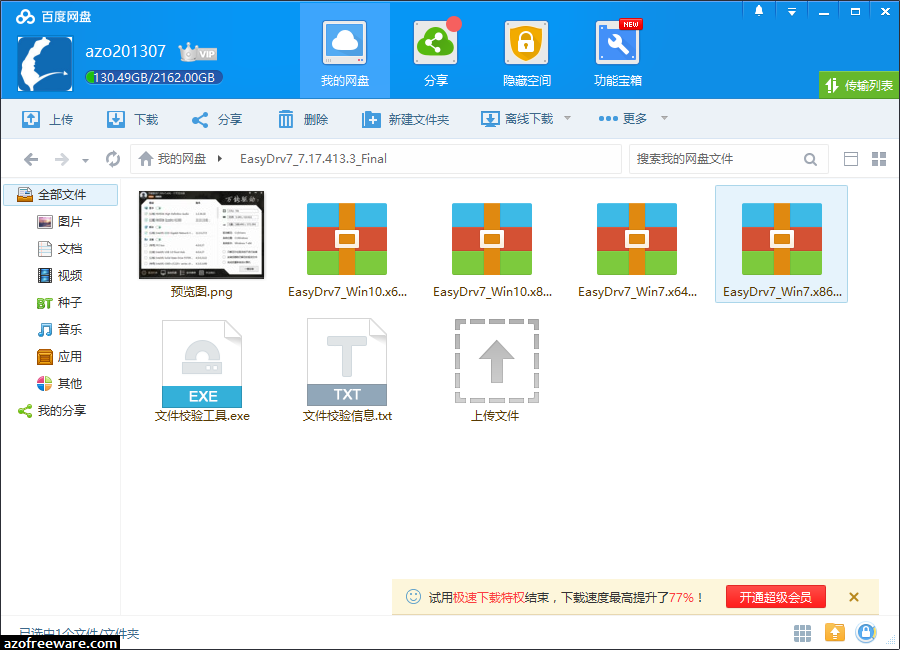Click the 分享 share toolbar button
Screen dimensions: 900x650
[x=216, y=119]
